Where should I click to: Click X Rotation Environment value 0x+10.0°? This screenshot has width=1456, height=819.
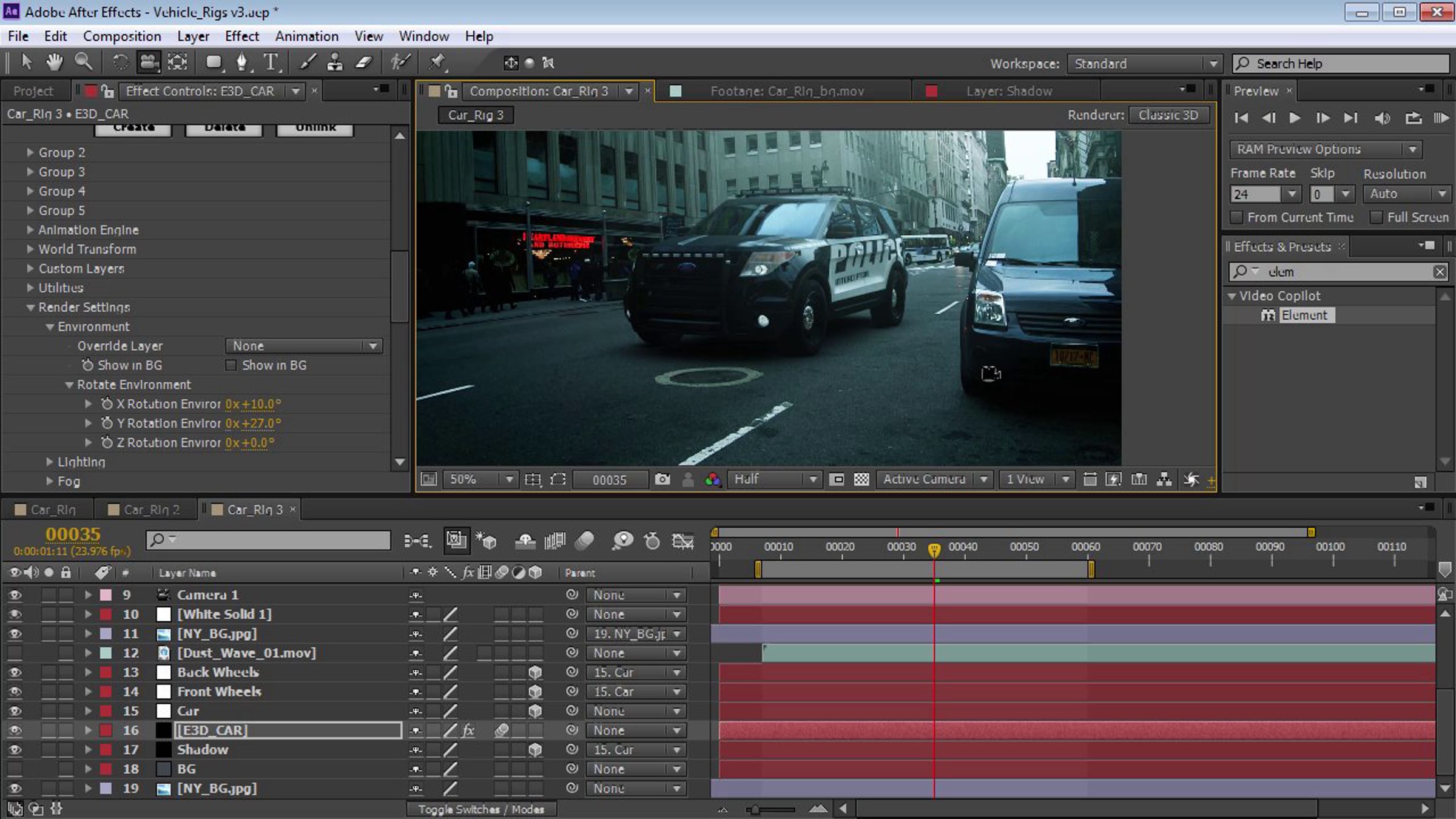tap(253, 404)
